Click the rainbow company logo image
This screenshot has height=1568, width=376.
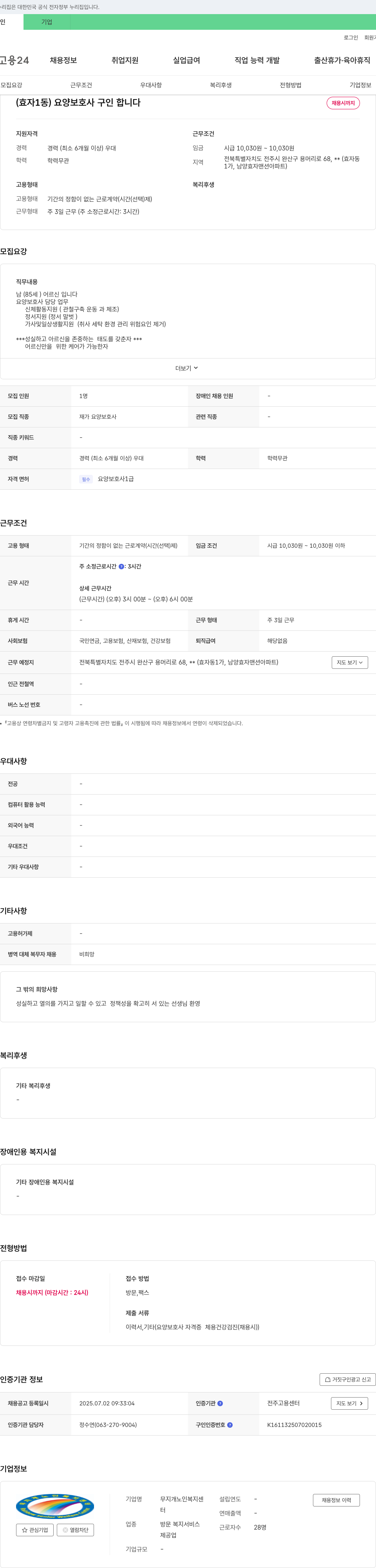pos(55,1506)
